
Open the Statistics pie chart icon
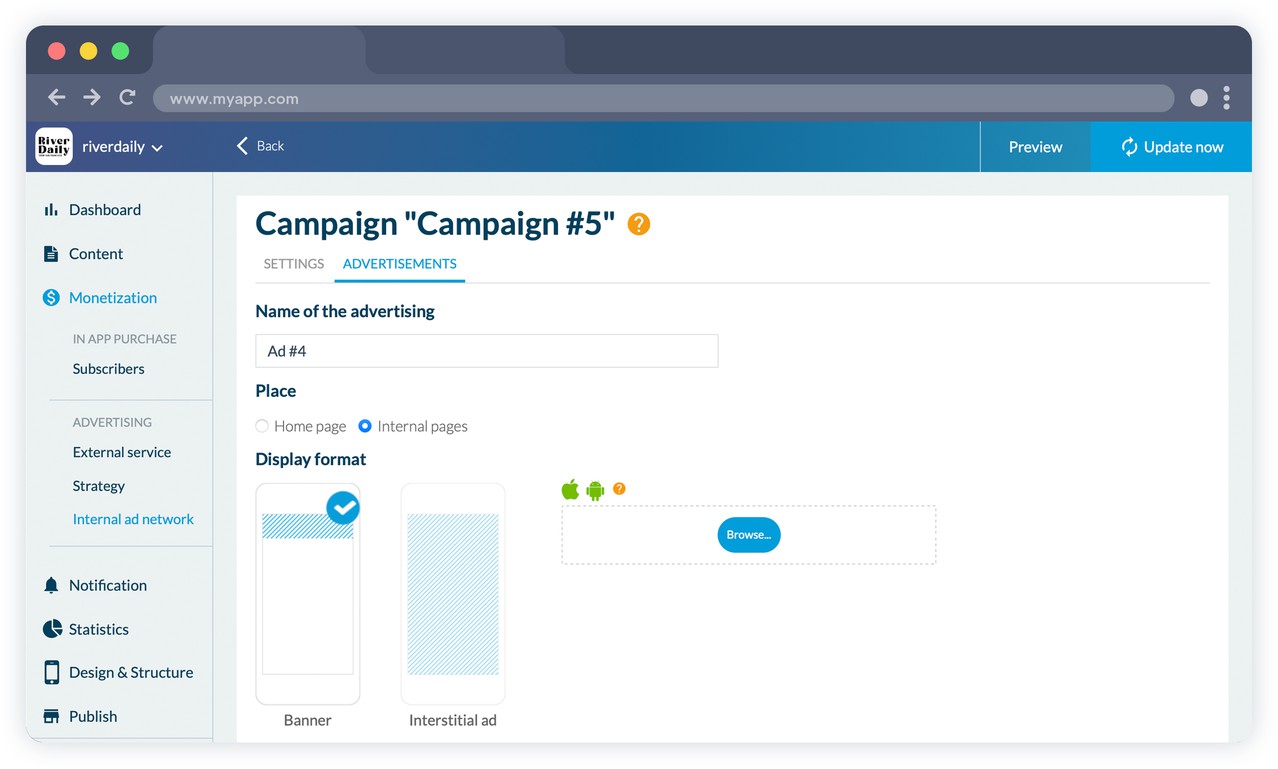pyautogui.click(x=52, y=629)
